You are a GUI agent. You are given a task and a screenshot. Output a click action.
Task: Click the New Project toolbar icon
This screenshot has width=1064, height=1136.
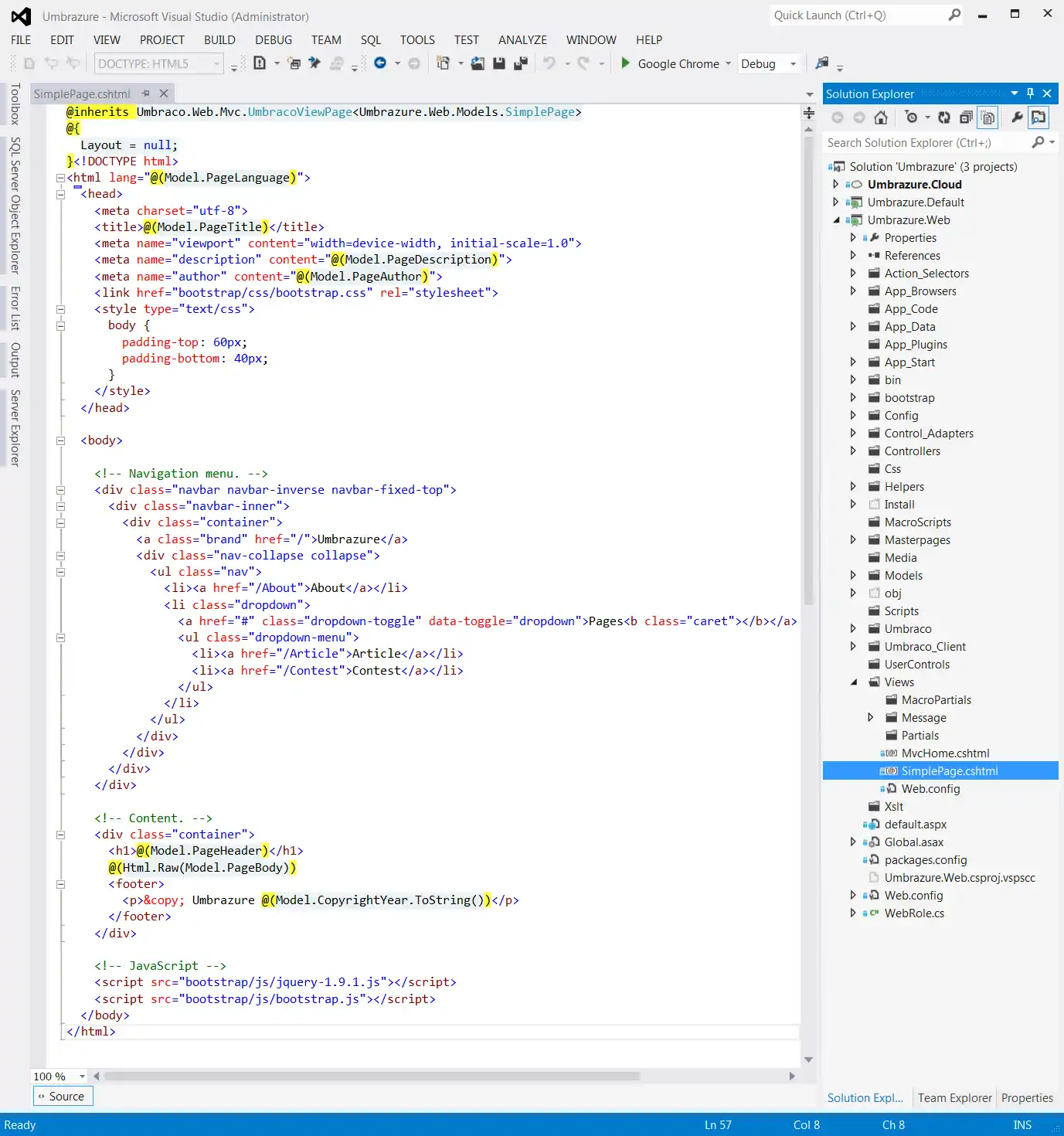(444, 63)
